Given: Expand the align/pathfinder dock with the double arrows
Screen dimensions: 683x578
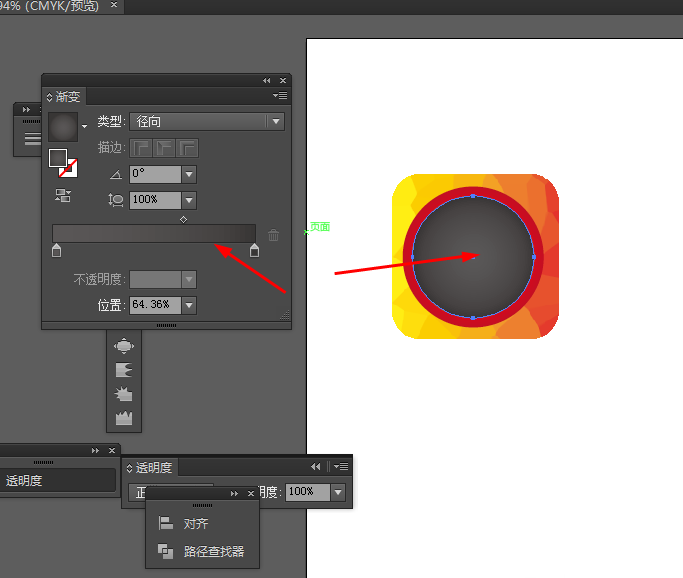Looking at the screenshot, I should click(234, 493).
